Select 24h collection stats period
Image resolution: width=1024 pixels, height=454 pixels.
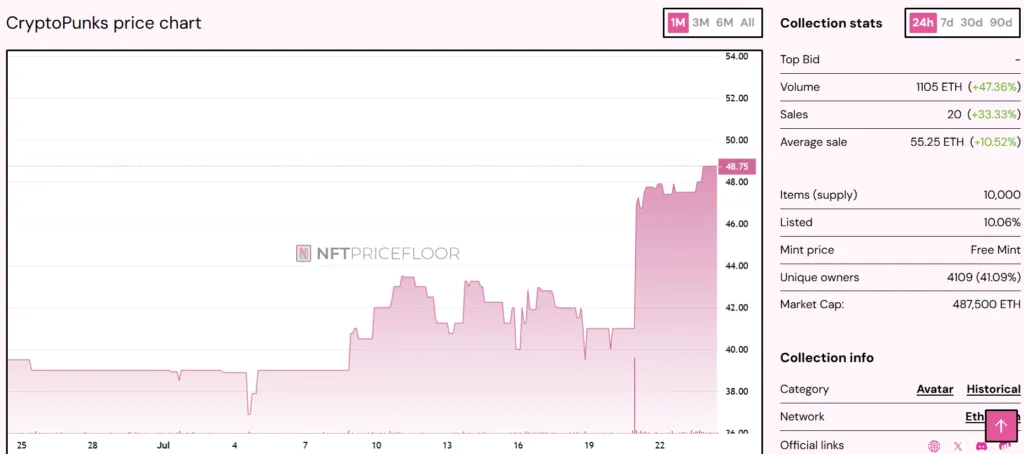point(921,23)
